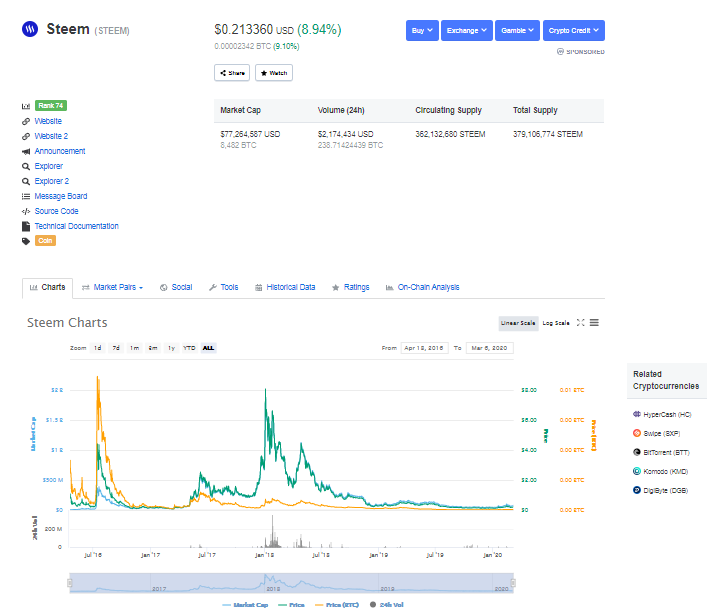Click the Rank 74 badge

[51, 106]
